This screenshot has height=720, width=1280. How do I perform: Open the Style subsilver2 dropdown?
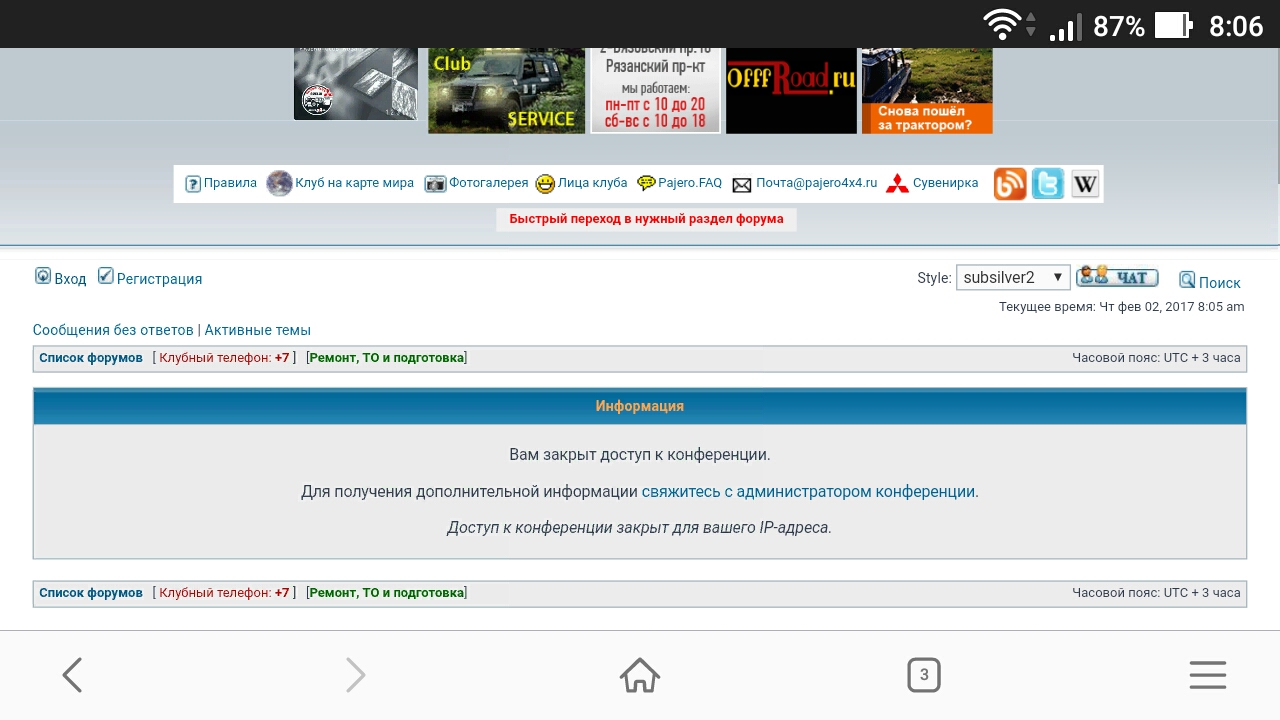tap(1012, 278)
